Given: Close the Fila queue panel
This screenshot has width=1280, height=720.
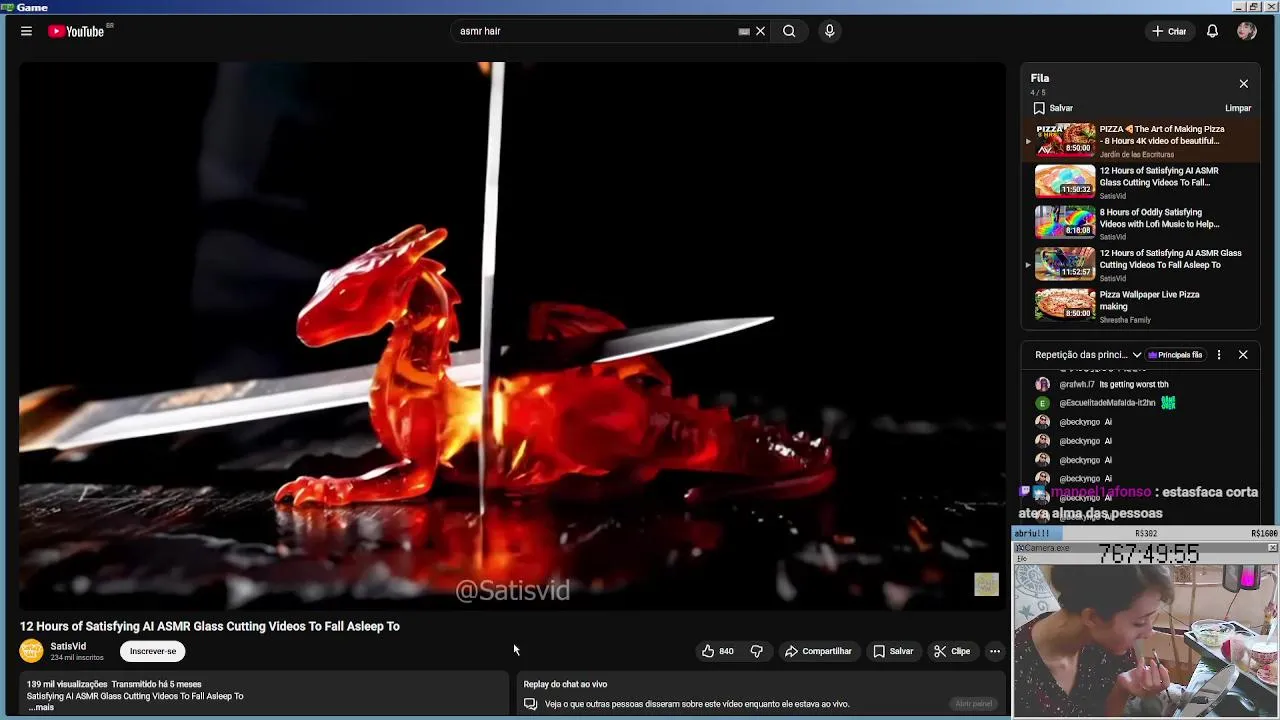Looking at the screenshot, I should click(x=1243, y=84).
